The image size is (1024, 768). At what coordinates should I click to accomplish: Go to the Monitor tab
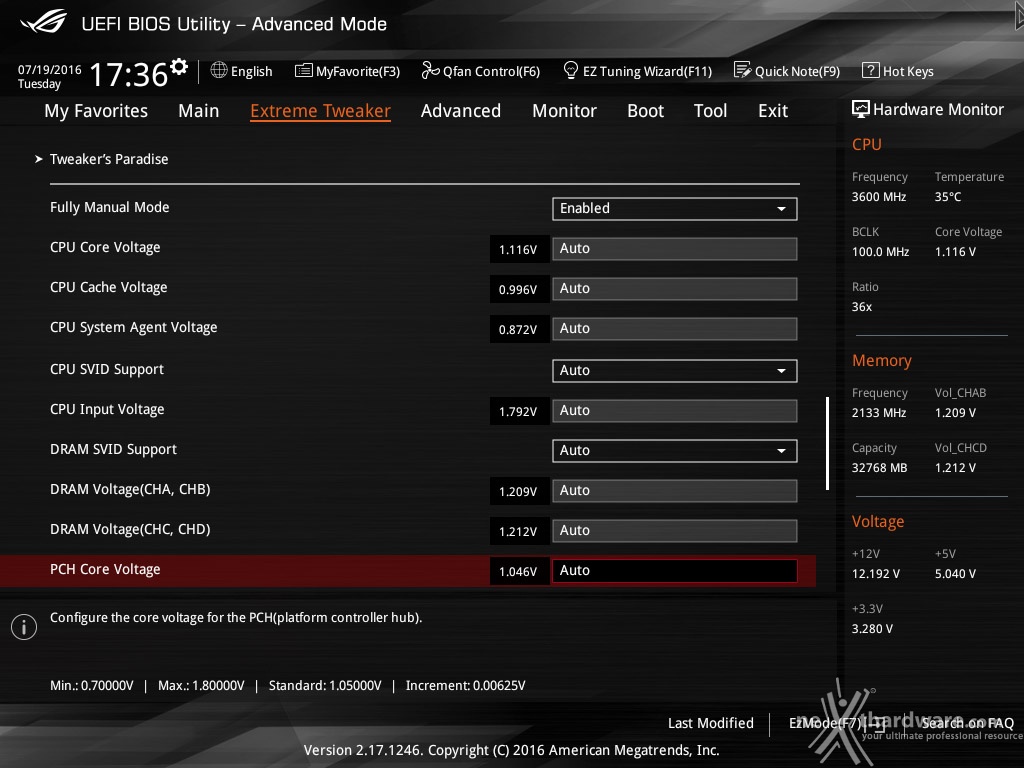564,111
